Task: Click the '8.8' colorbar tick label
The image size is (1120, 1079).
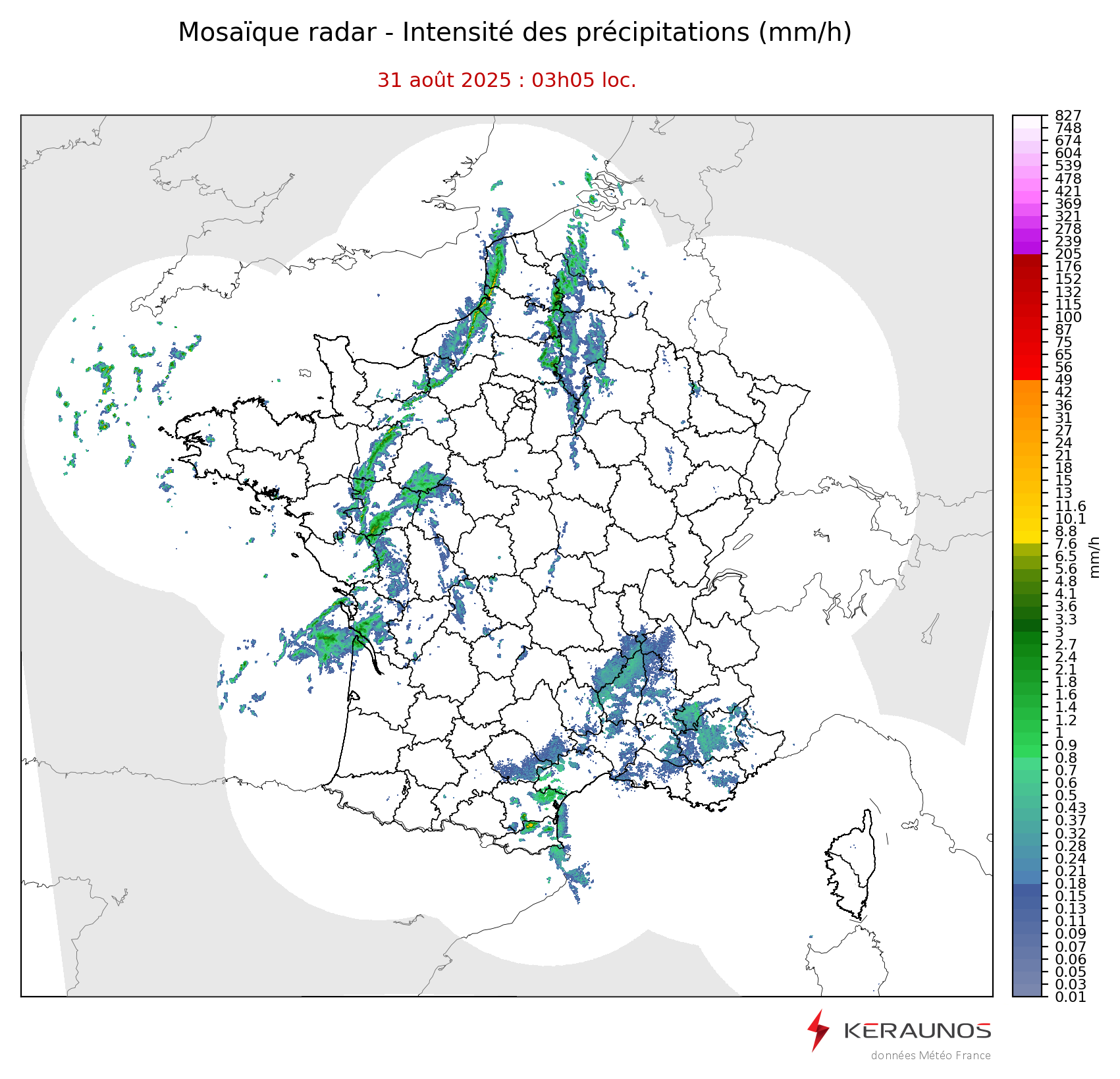Action: coord(1066,531)
